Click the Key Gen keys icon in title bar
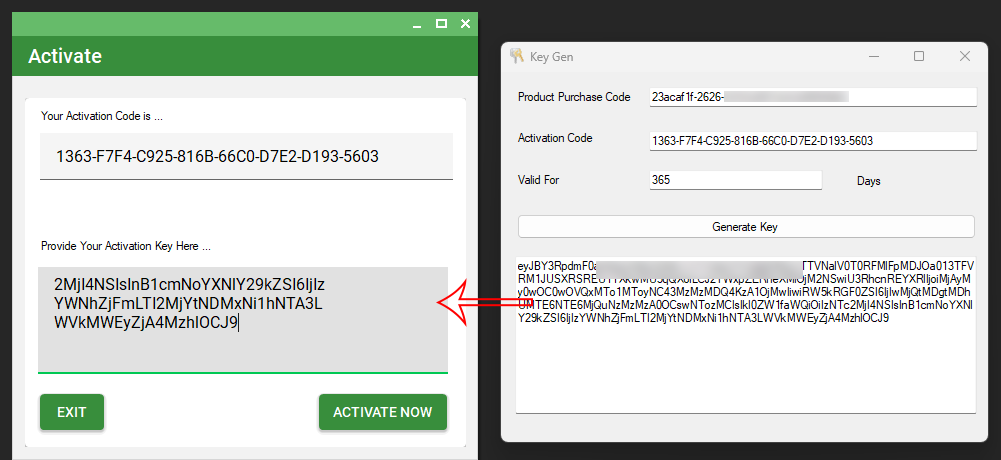The image size is (1001, 460). (517, 57)
